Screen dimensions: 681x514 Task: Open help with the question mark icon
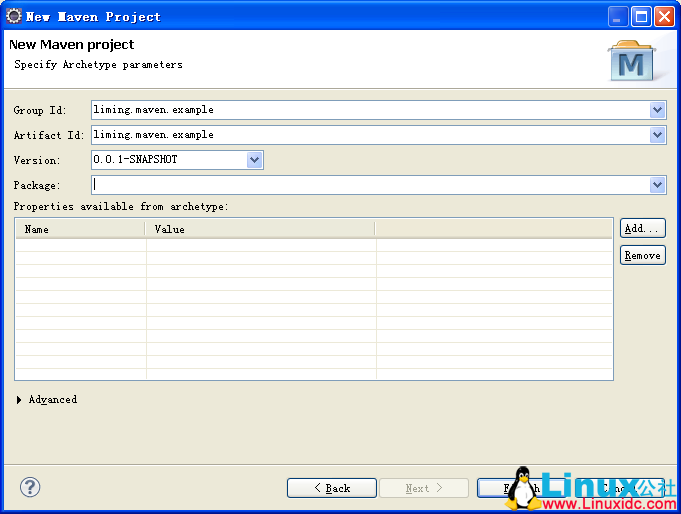tap(30, 487)
